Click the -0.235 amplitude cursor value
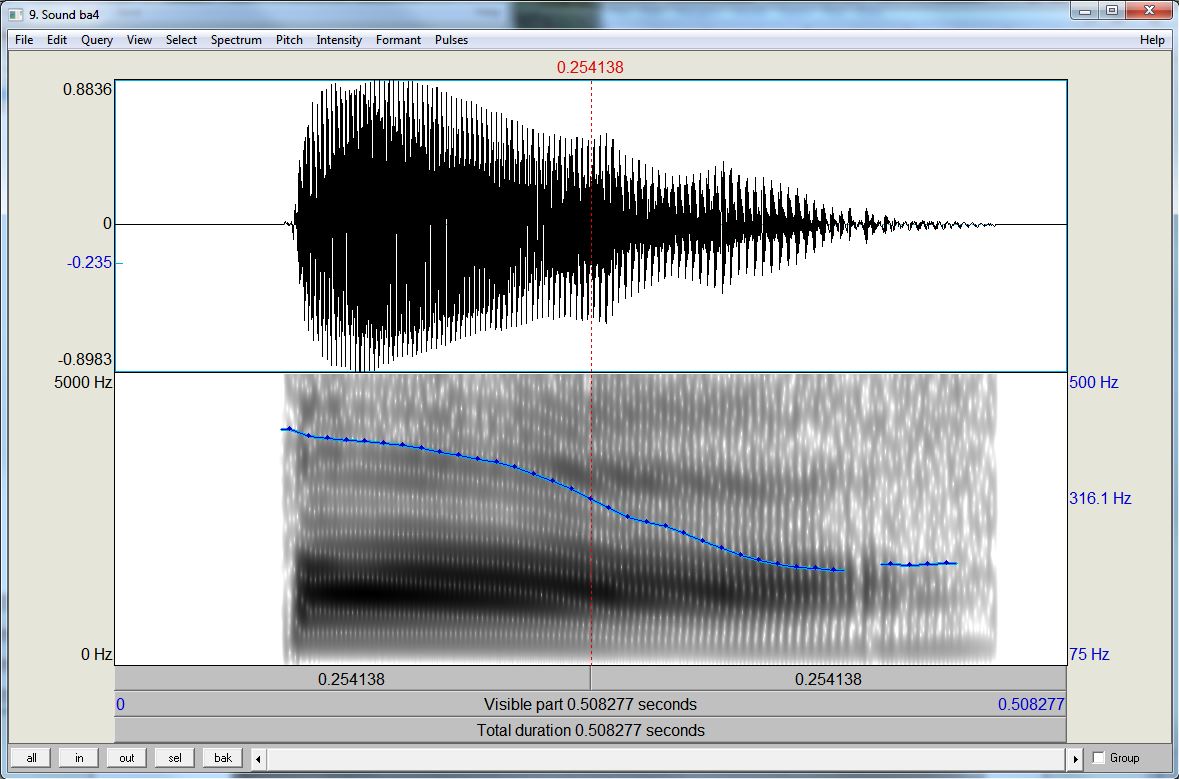 coord(89,262)
